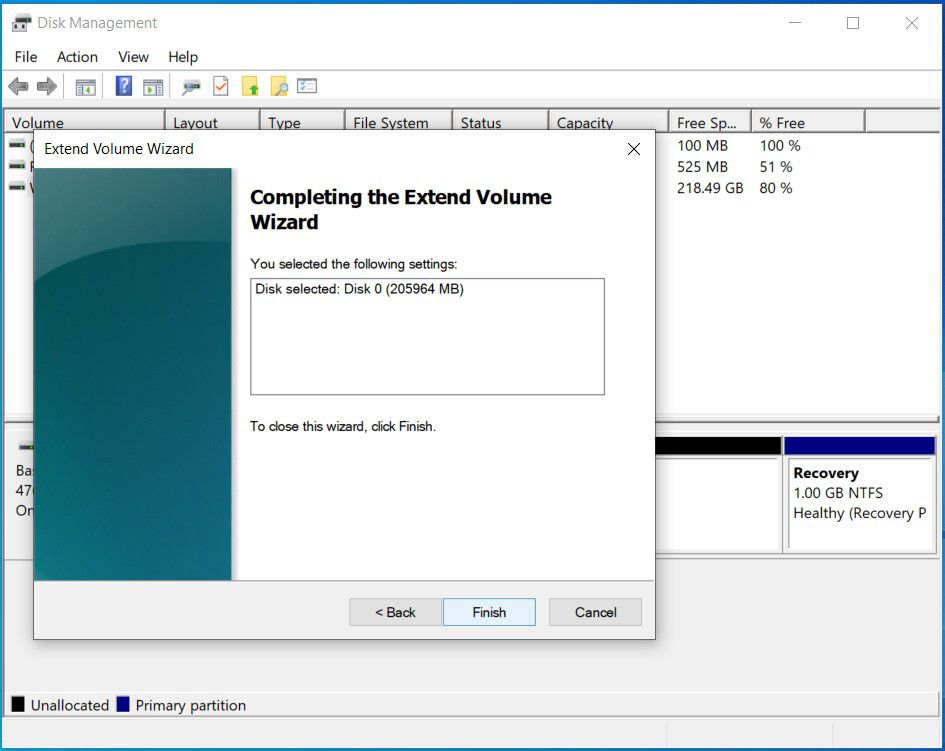Click Show/Hide Action Pane toolbar icon

[x=153, y=87]
